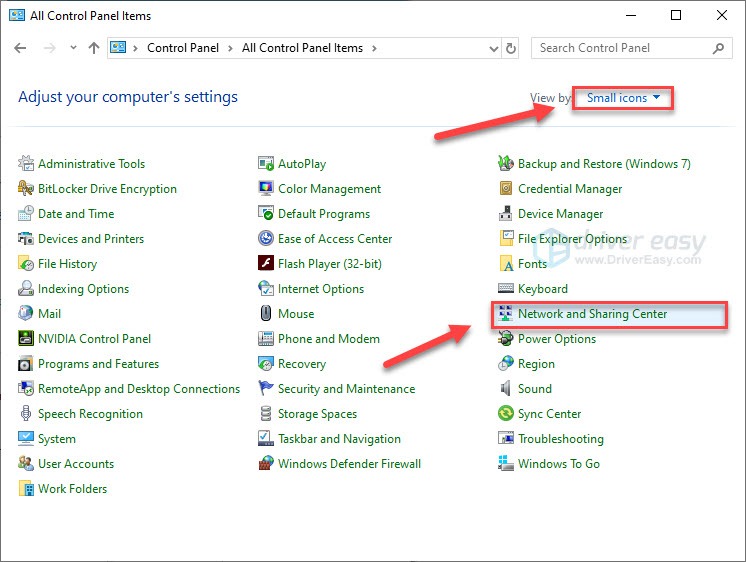
Task: Select Control Panel in the breadcrumb path
Action: [x=183, y=48]
